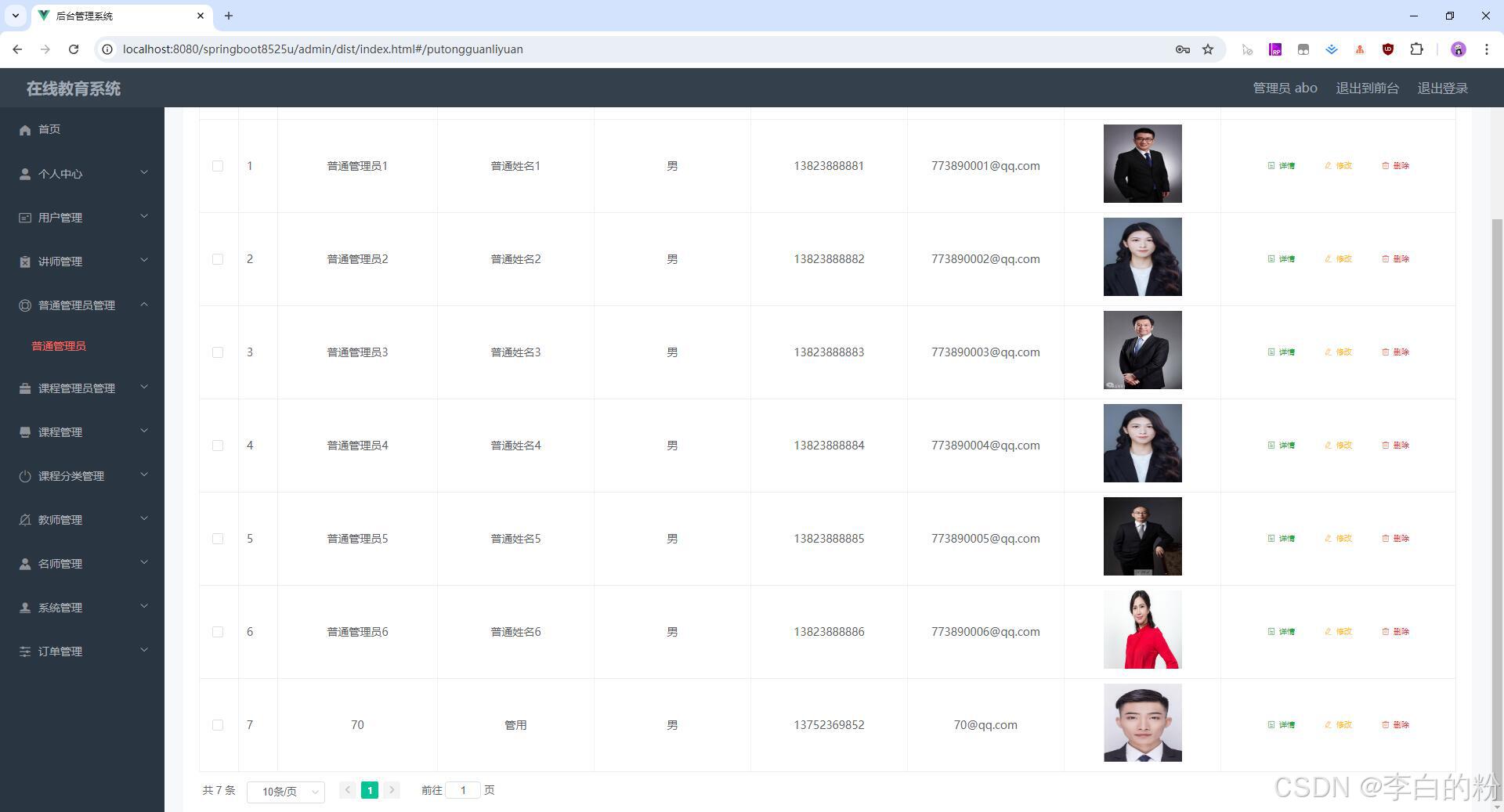Switch to the 后台管理系统 browser tab
Screen dimensions: 1504x812
pos(121,16)
